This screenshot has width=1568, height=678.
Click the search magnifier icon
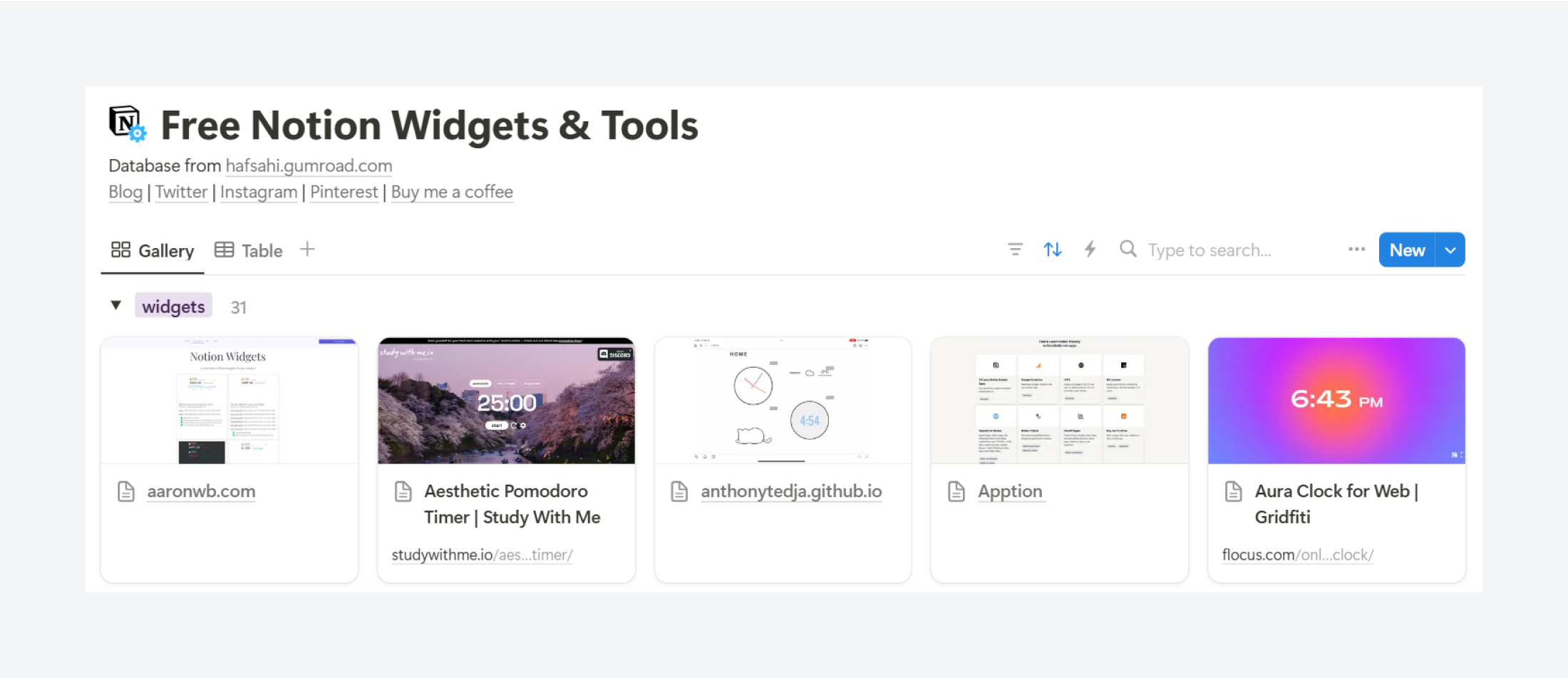click(x=1128, y=249)
